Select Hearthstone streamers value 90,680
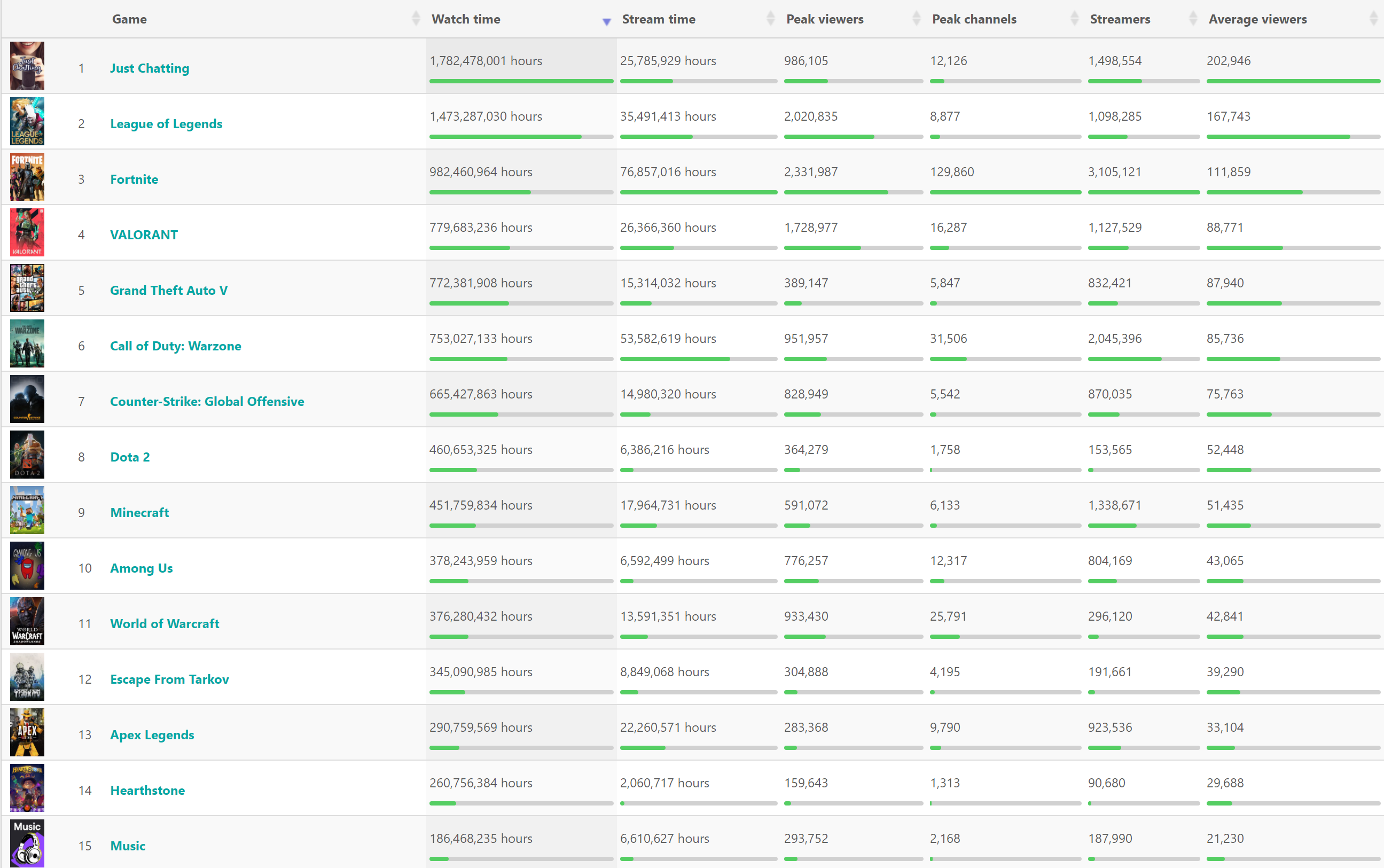This screenshot has height=868, width=1384. pyautogui.click(x=1107, y=783)
